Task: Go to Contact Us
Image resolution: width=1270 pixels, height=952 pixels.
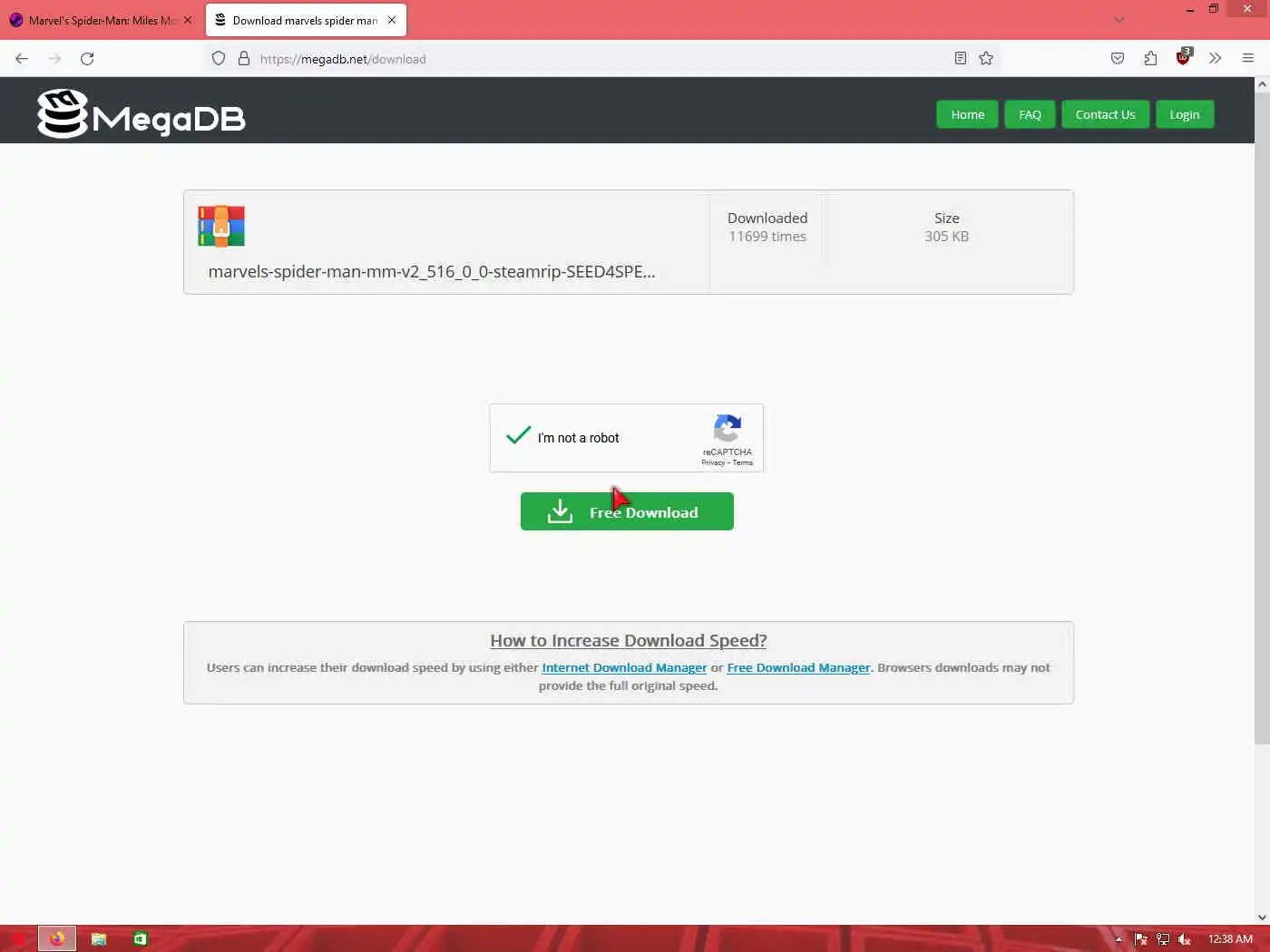Action: click(x=1105, y=114)
